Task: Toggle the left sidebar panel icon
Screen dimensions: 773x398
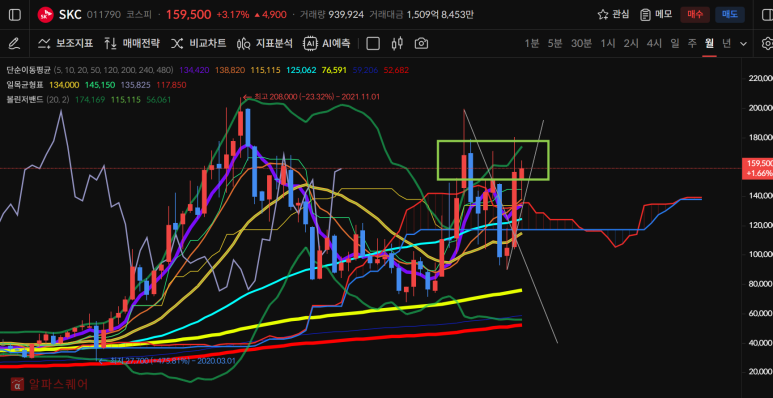Action: point(15,15)
